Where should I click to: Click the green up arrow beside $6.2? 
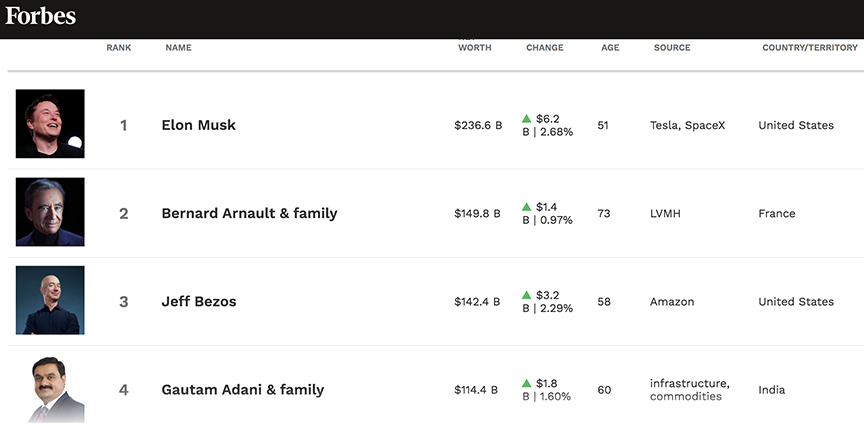point(526,118)
